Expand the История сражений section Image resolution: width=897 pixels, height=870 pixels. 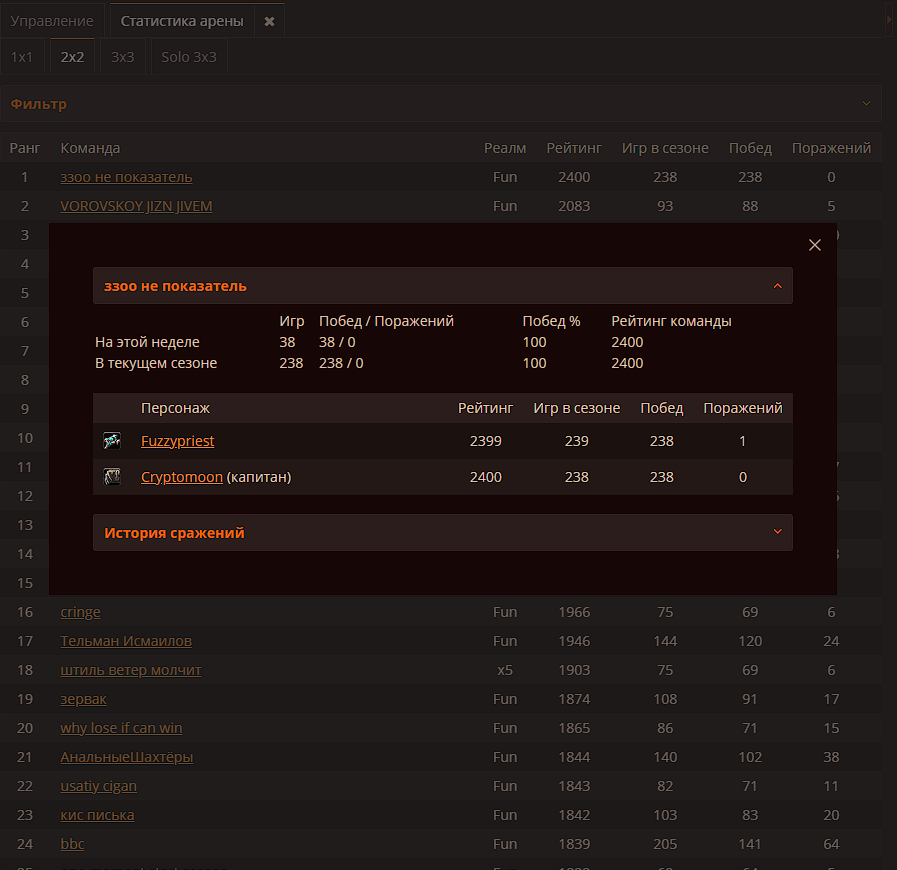pyautogui.click(x=442, y=533)
